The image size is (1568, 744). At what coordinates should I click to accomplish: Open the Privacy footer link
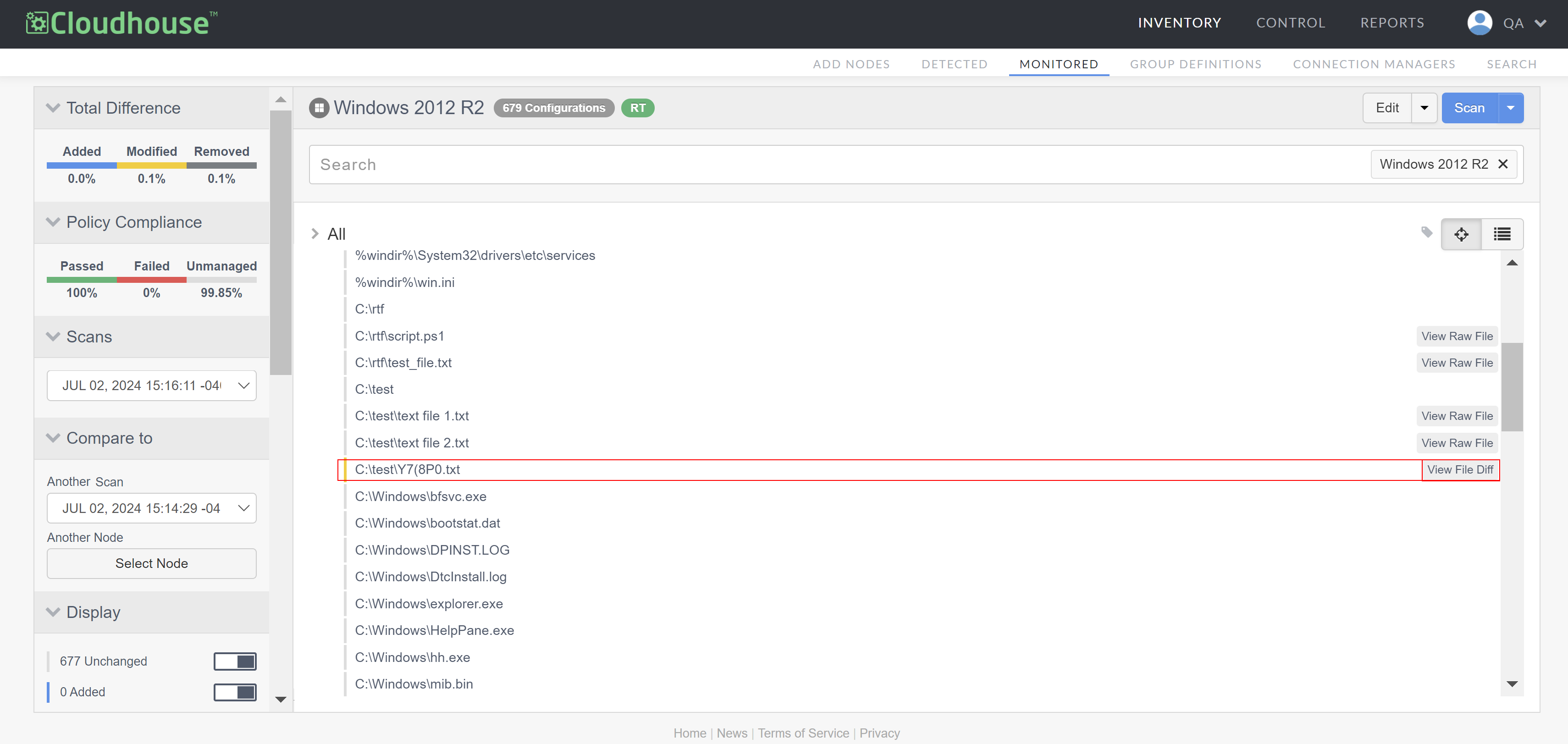tap(879, 733)
